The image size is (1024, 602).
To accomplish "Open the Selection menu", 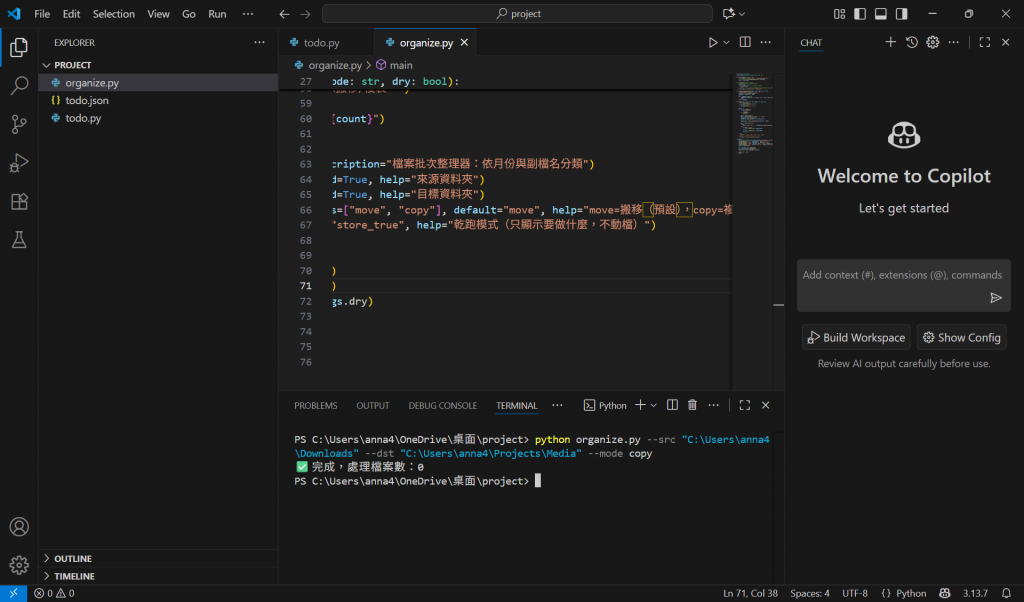I will [x=113, y=14].
